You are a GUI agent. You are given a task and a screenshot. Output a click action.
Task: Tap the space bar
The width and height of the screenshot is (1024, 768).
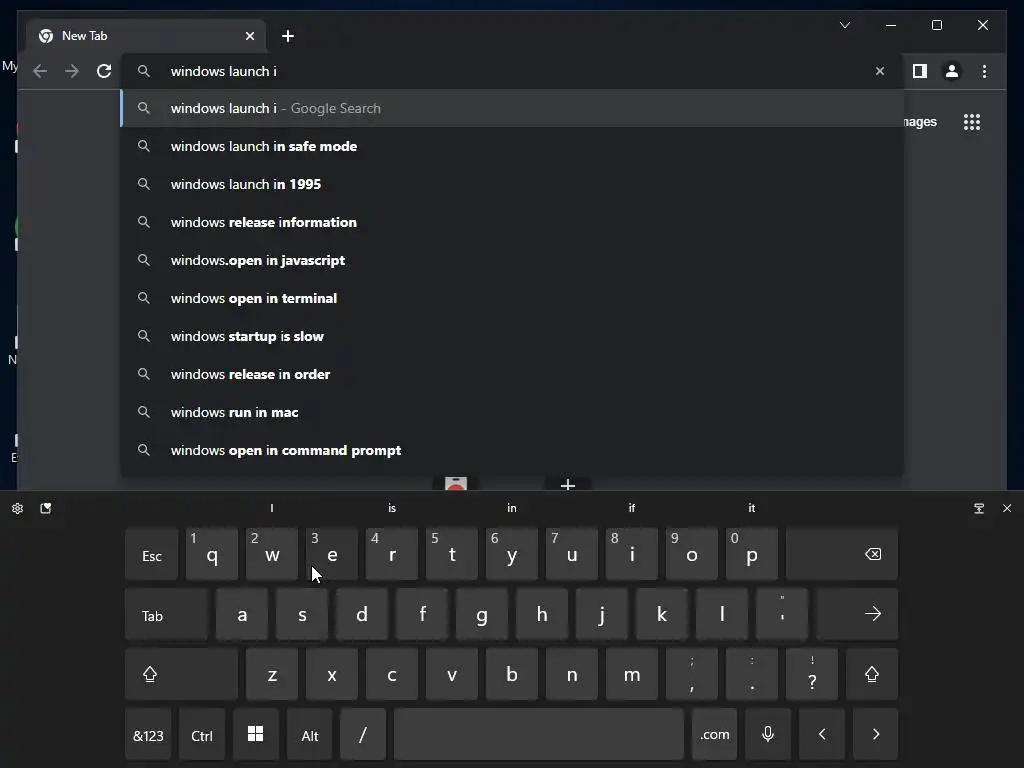539,735
